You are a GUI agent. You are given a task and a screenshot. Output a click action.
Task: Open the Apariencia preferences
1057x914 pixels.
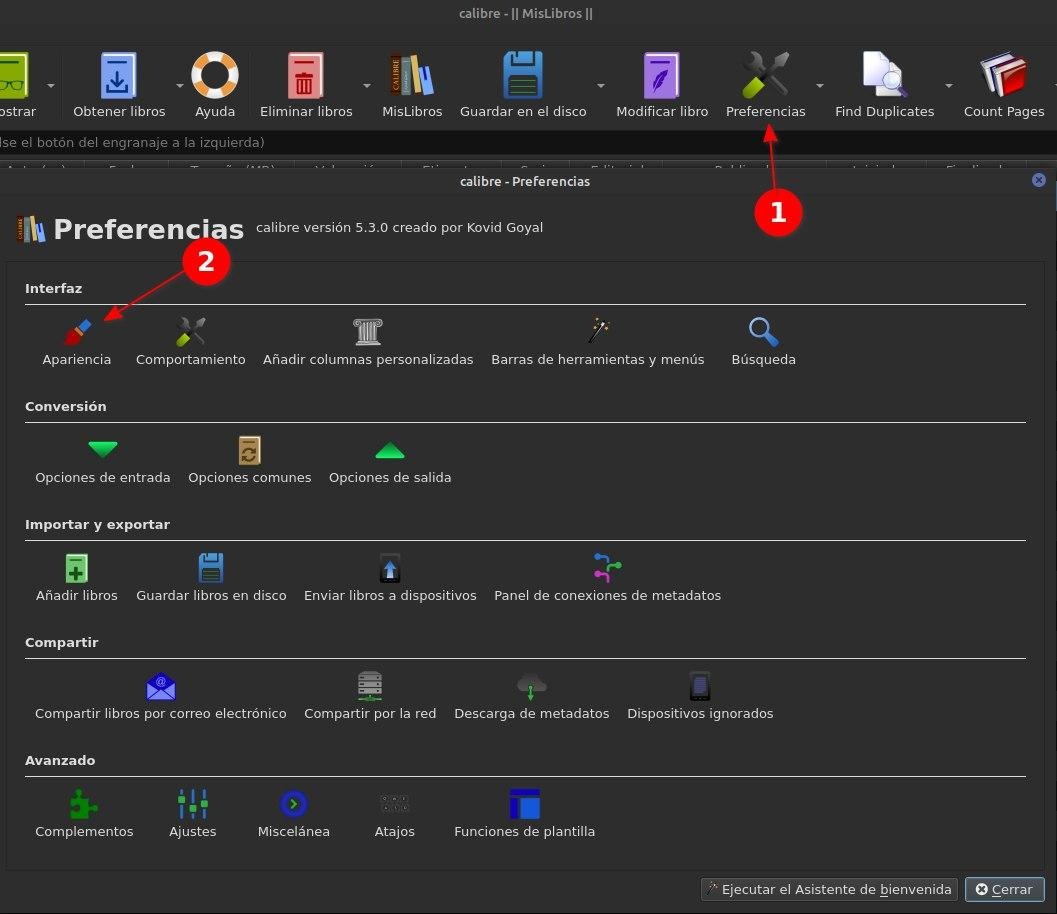pyautogui.click(x=77, y=342)
